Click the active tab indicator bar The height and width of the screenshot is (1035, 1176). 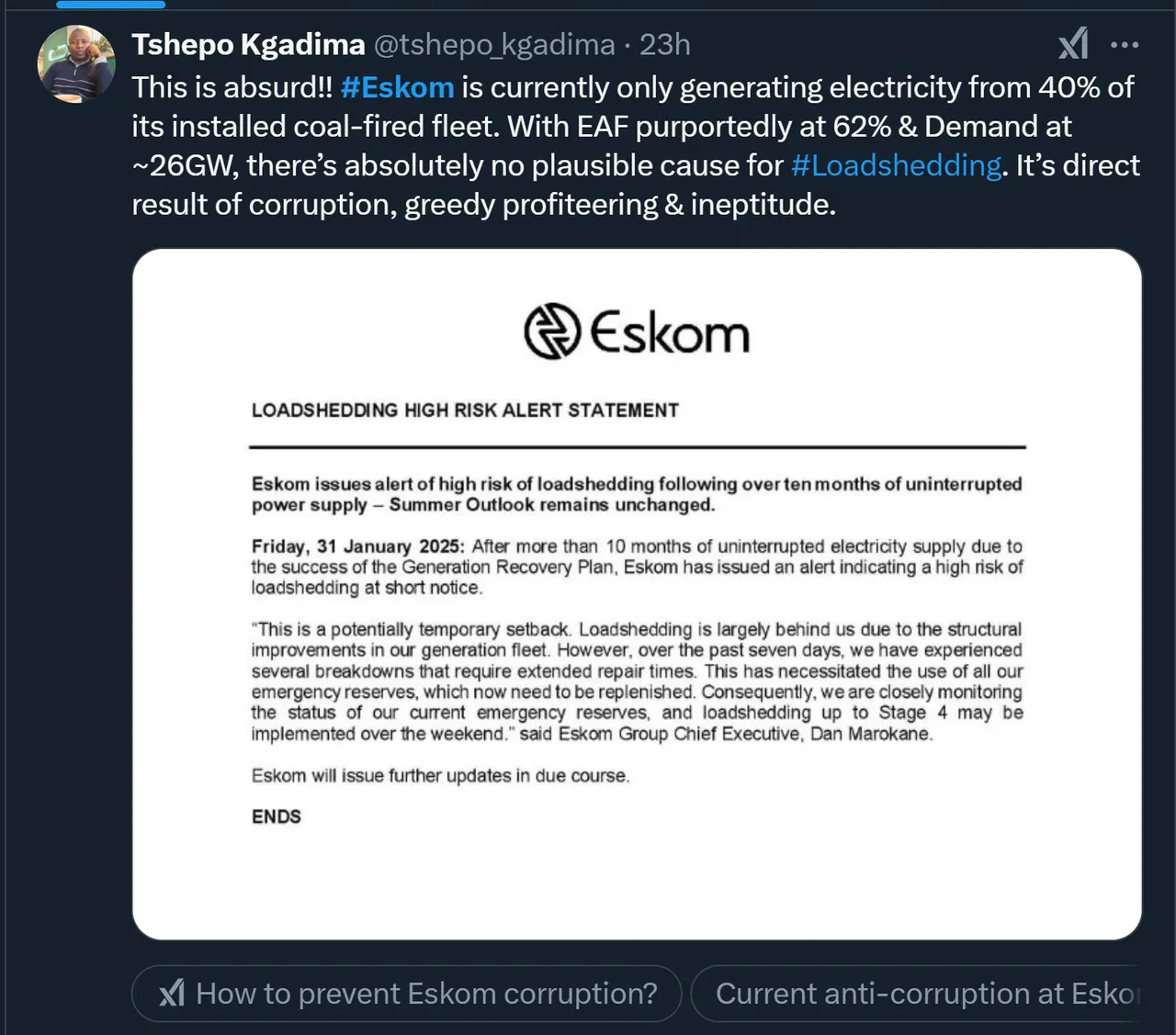[110, 4]
